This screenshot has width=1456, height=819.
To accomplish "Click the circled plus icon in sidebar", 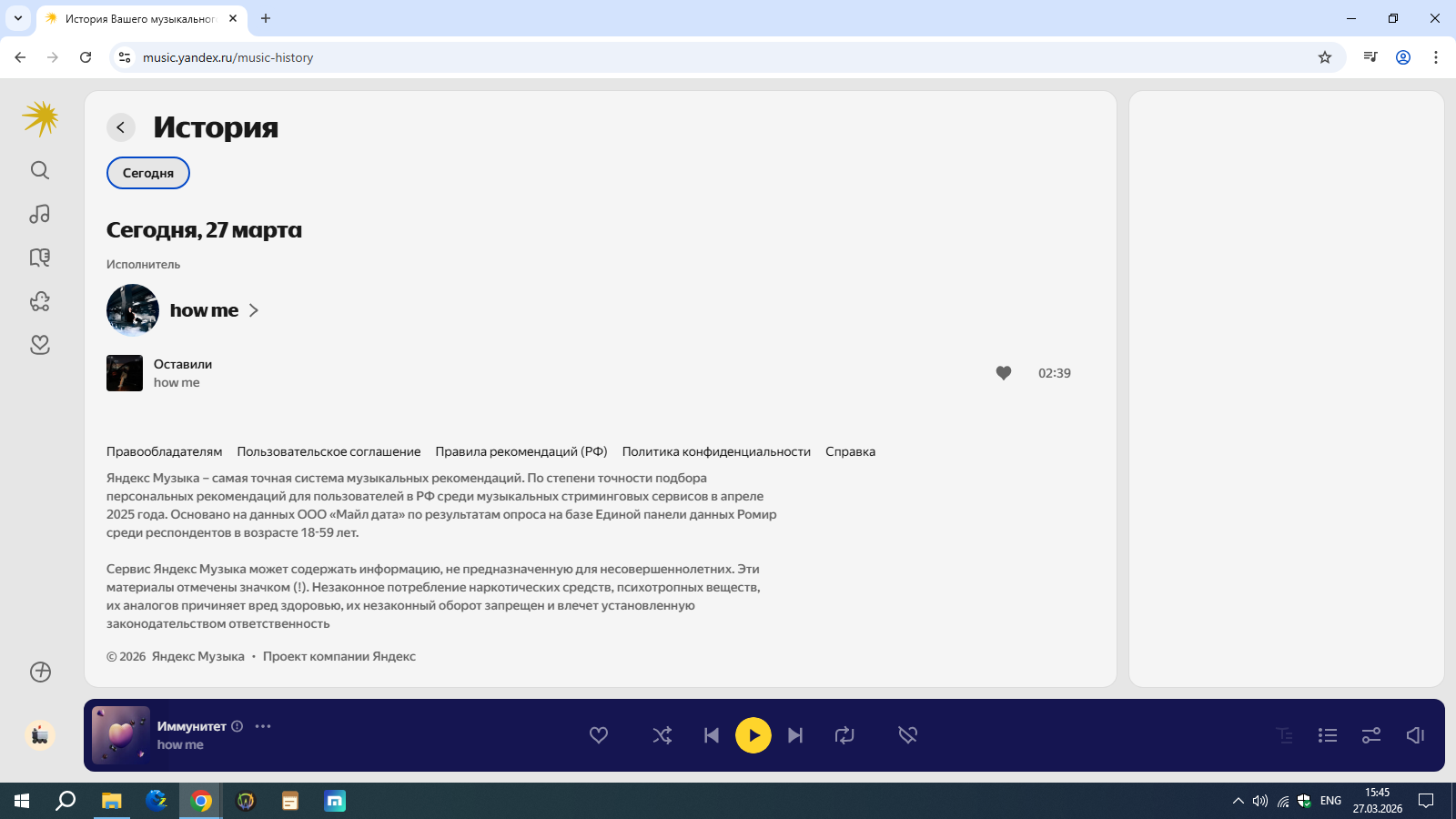I will point(40,672).
